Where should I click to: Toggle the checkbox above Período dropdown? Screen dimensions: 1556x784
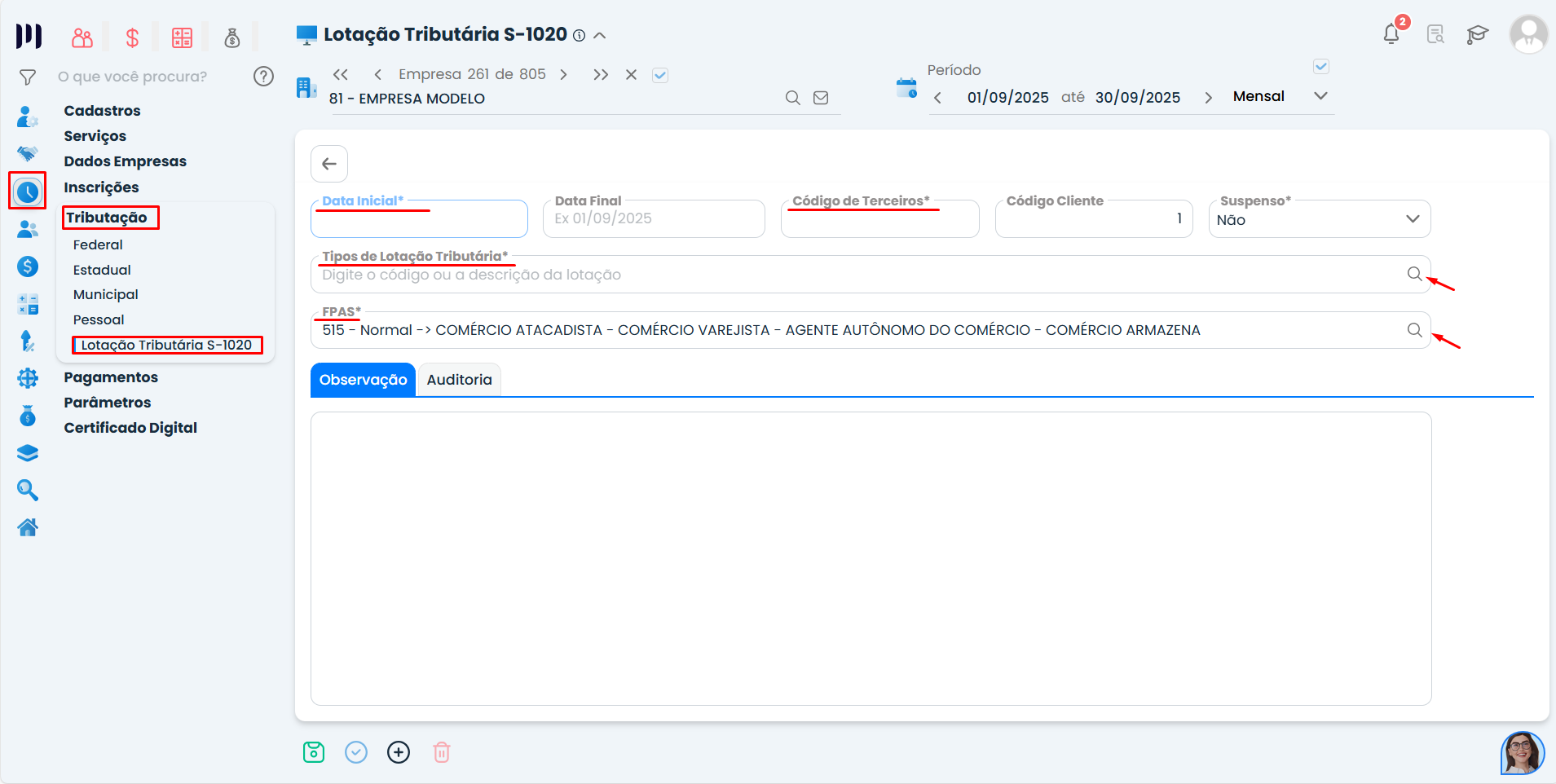pyautogui.click(x=1321, y=67)
